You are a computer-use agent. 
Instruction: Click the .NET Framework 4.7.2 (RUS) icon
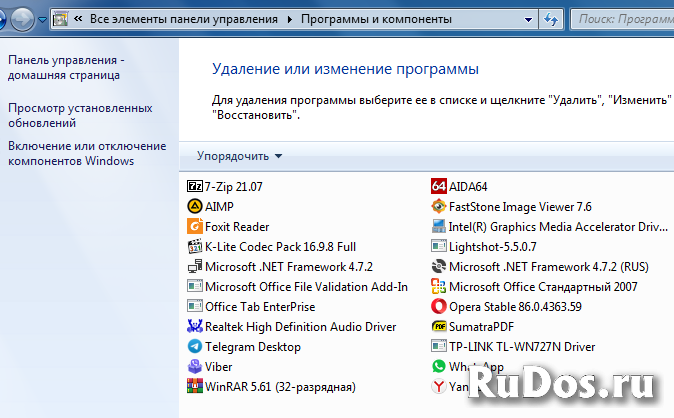point(439,267)
